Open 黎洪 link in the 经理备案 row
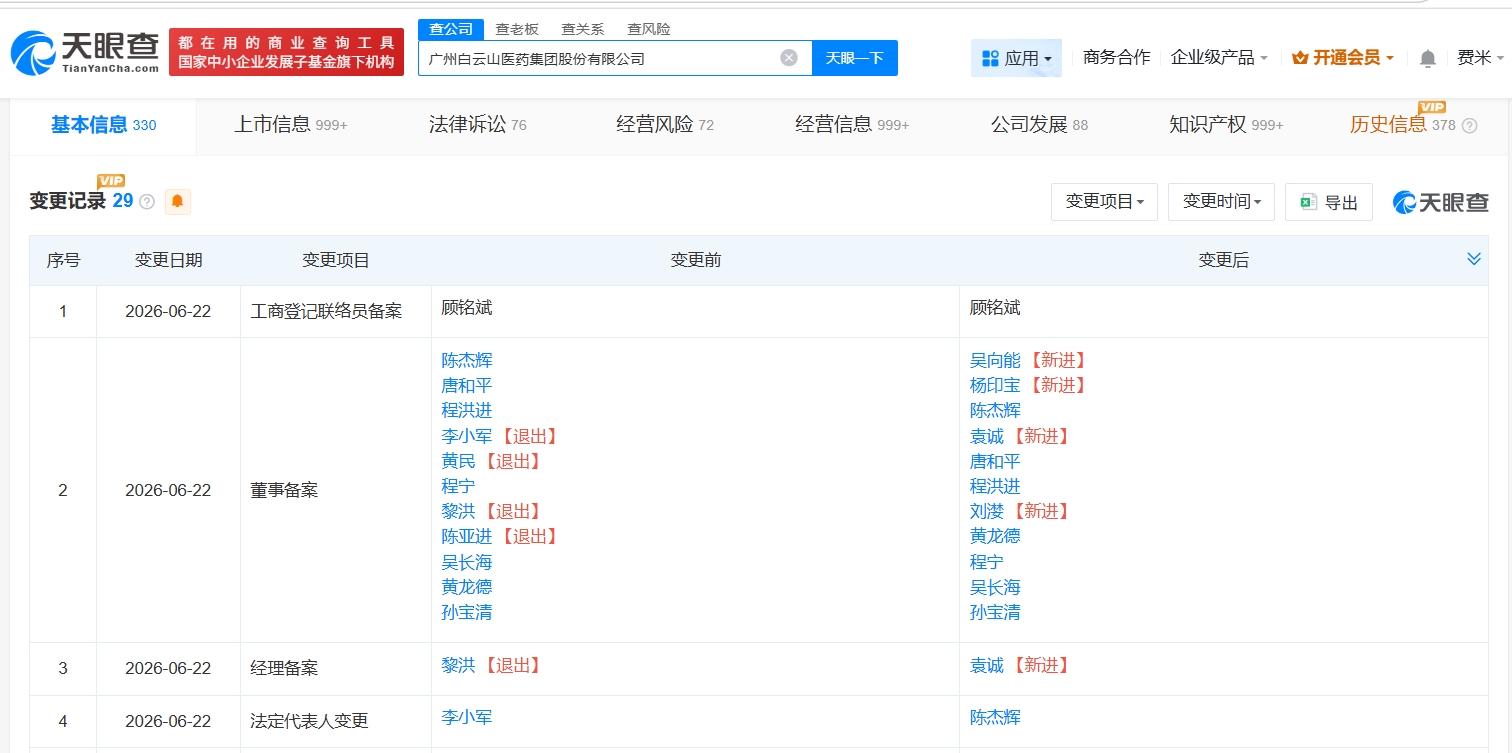This screenshot has width=1512, height=753. click(x=458, y=665)
